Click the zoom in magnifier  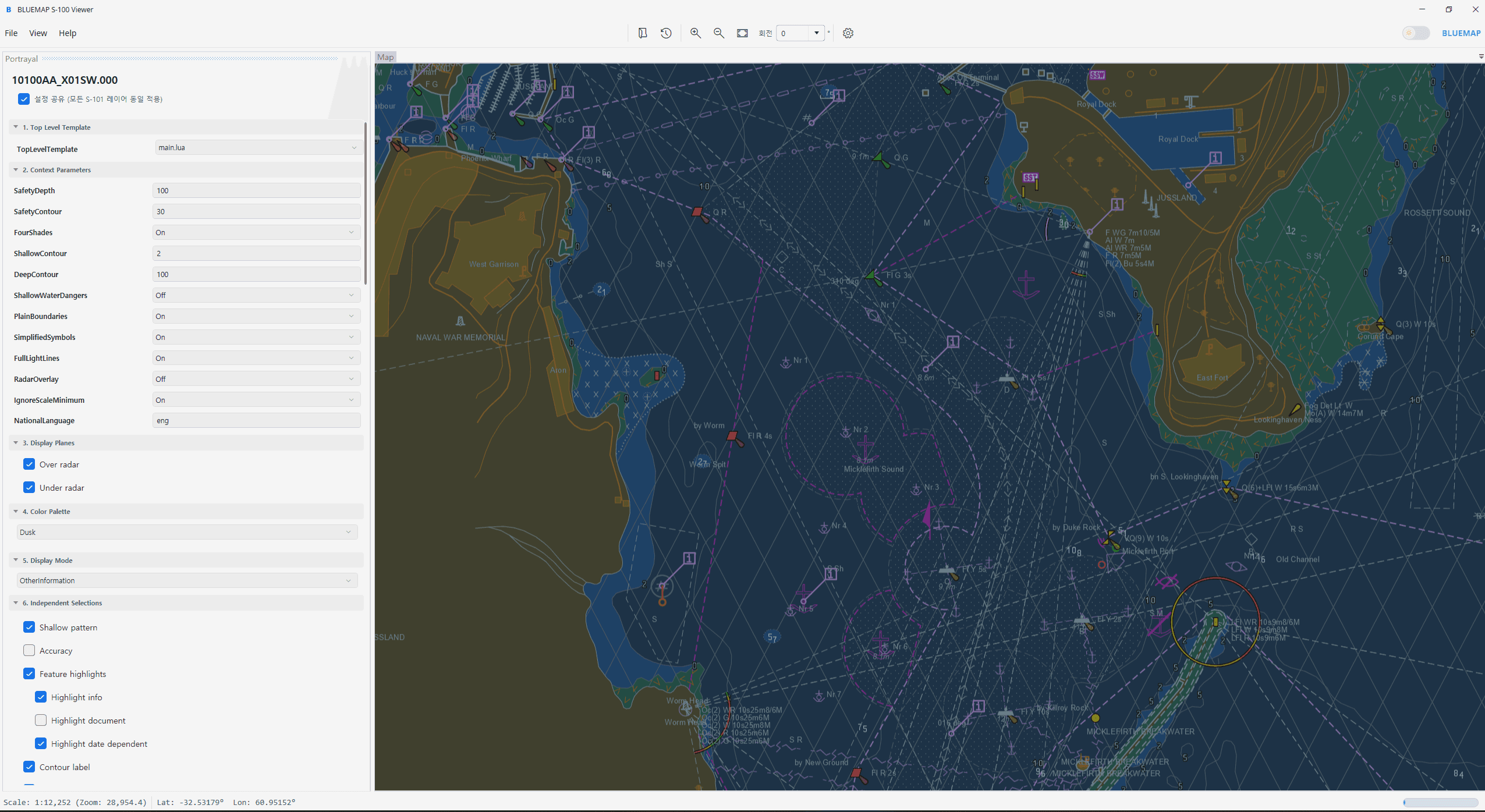pos(695,33)
